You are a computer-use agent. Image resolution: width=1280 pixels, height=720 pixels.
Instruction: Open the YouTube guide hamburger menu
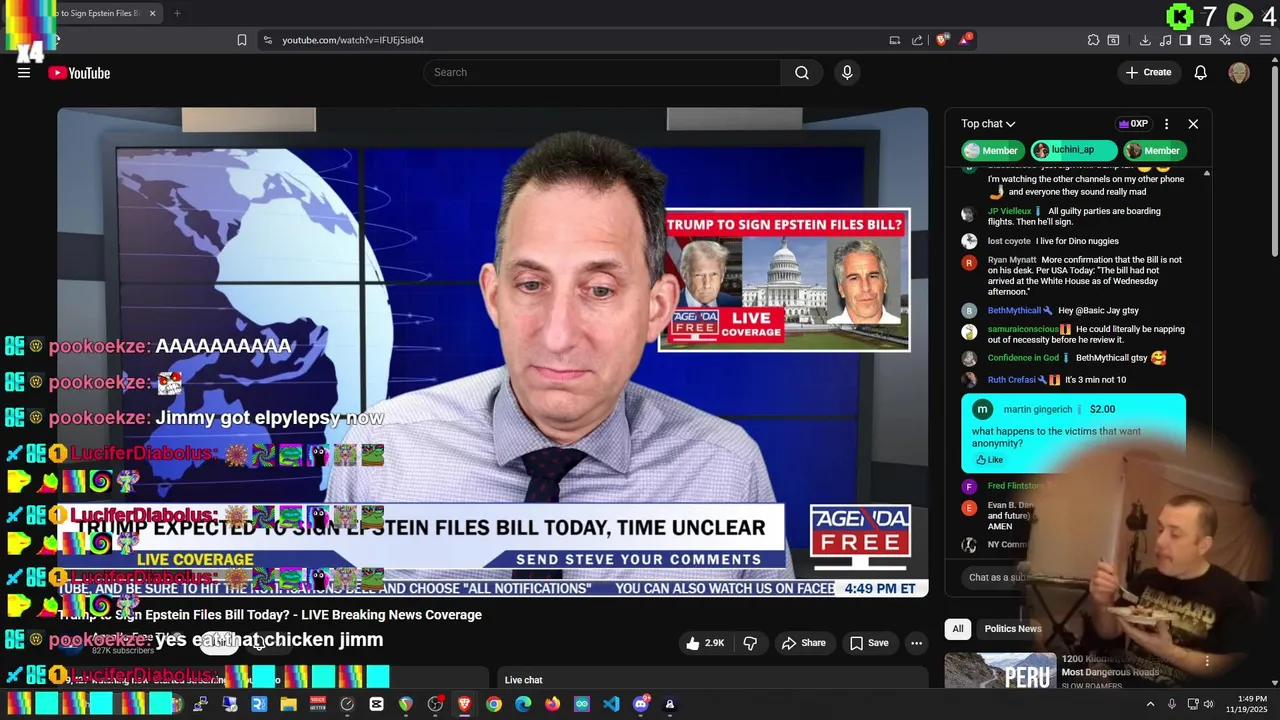(24, 72)
